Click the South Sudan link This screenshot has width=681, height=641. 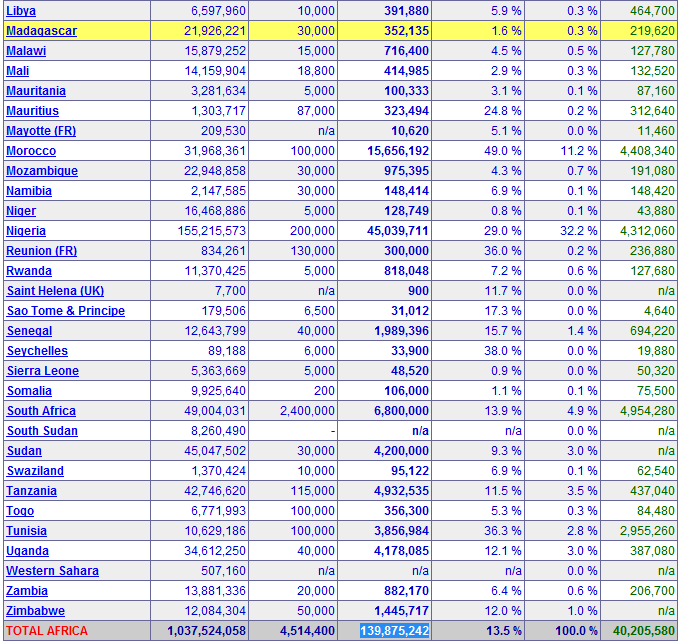(43, 430)
